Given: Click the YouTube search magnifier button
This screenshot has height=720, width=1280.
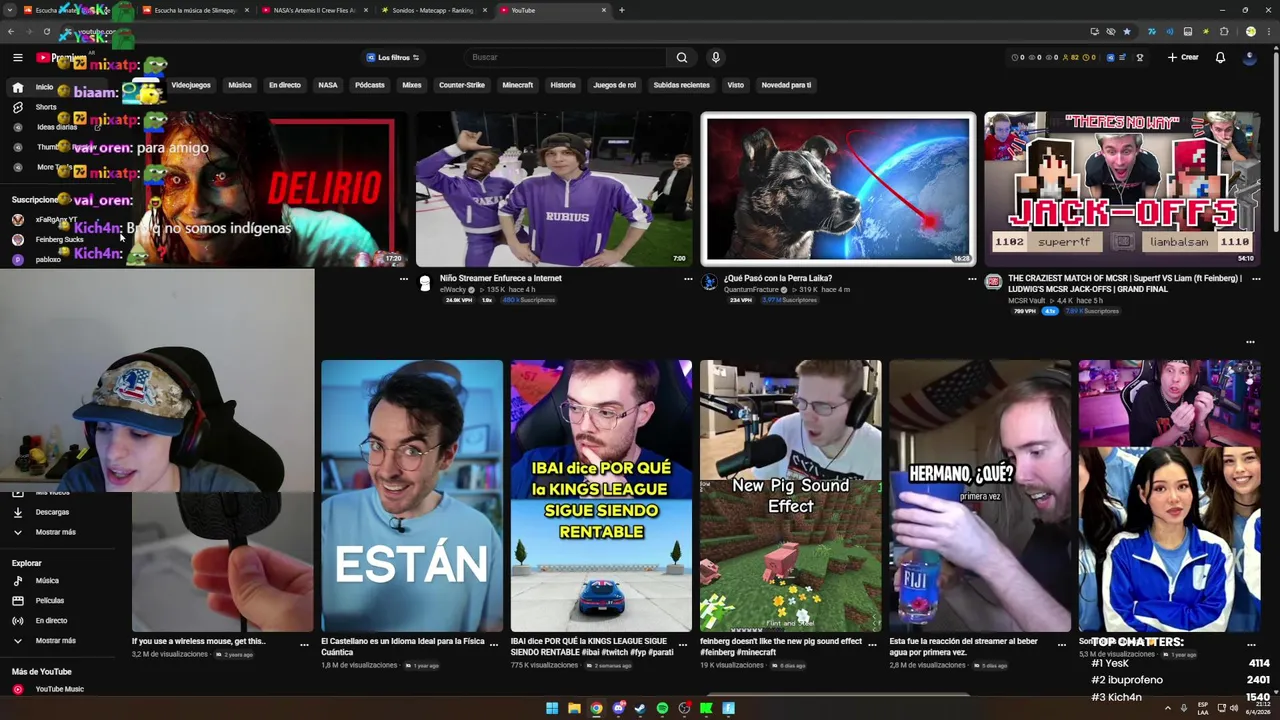Looking at the screenshot, I should tap(681, 57).
